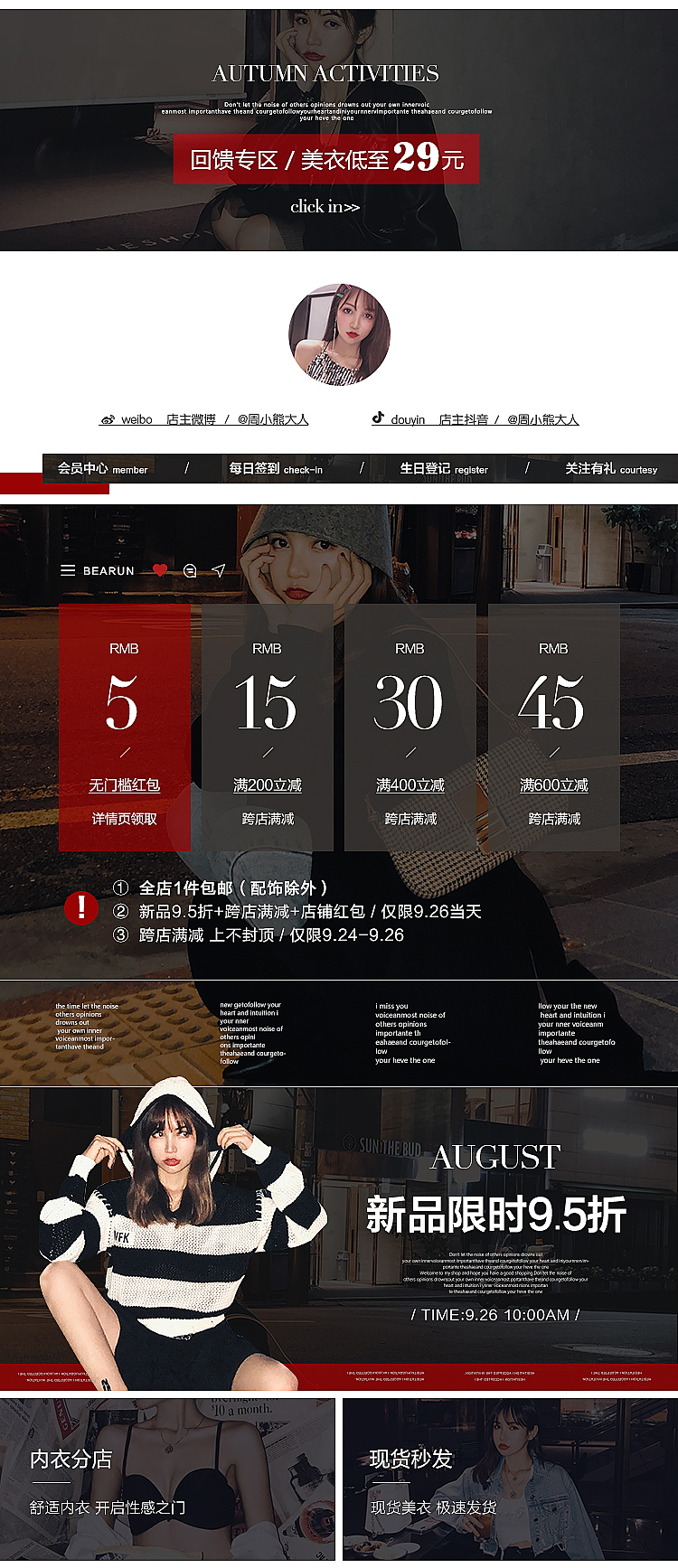Viewport: 678px width, 1568px height.
Task: Open 关注有礼 courtesy
Action: (611, 469)
